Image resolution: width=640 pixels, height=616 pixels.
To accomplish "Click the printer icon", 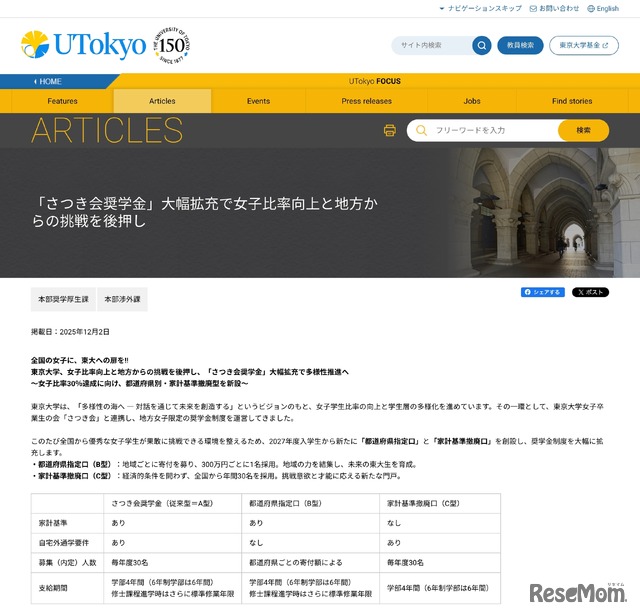I will [x=389, y=130].
